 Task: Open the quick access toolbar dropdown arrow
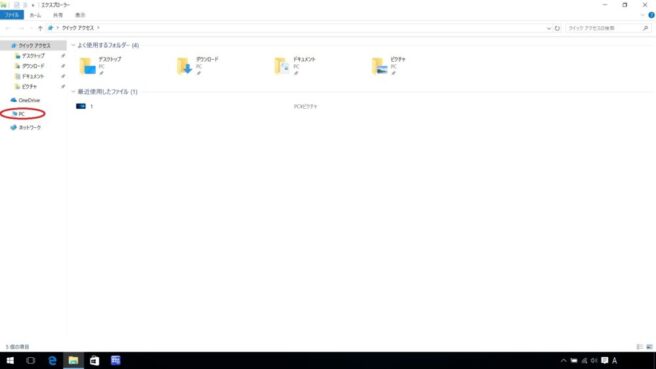[x=33, y=5]
